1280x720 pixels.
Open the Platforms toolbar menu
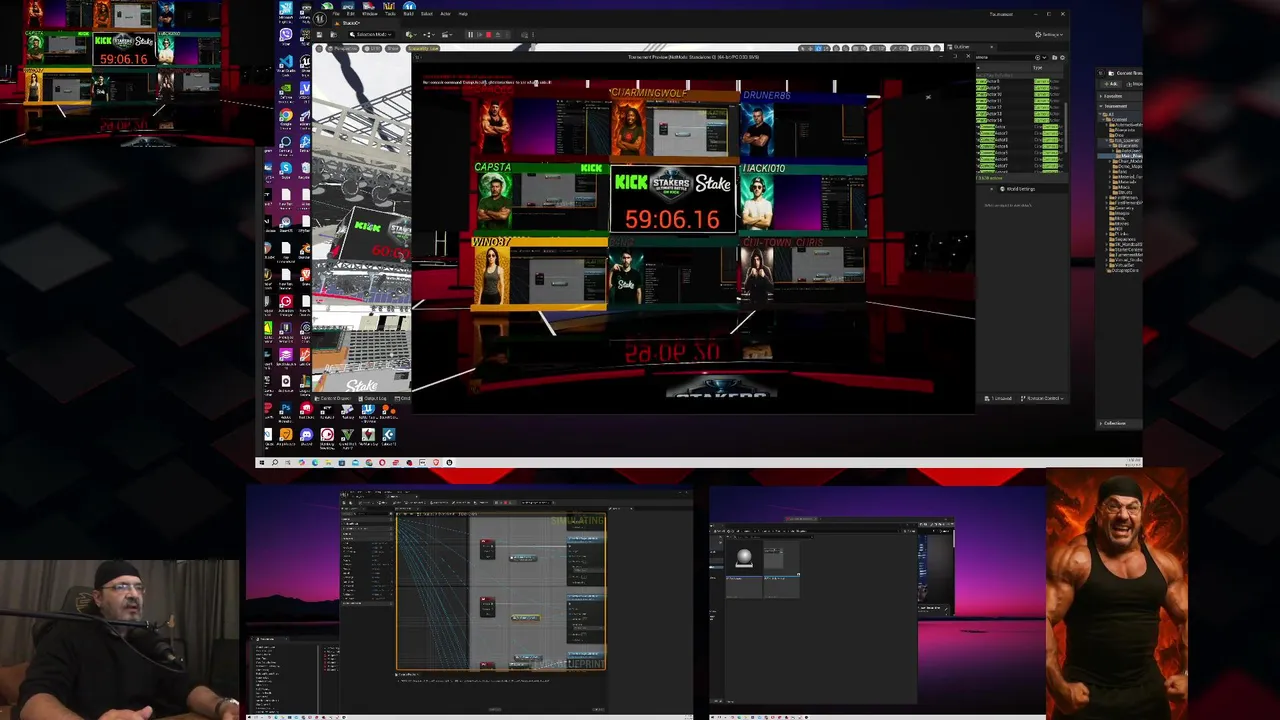coord(525,34)
